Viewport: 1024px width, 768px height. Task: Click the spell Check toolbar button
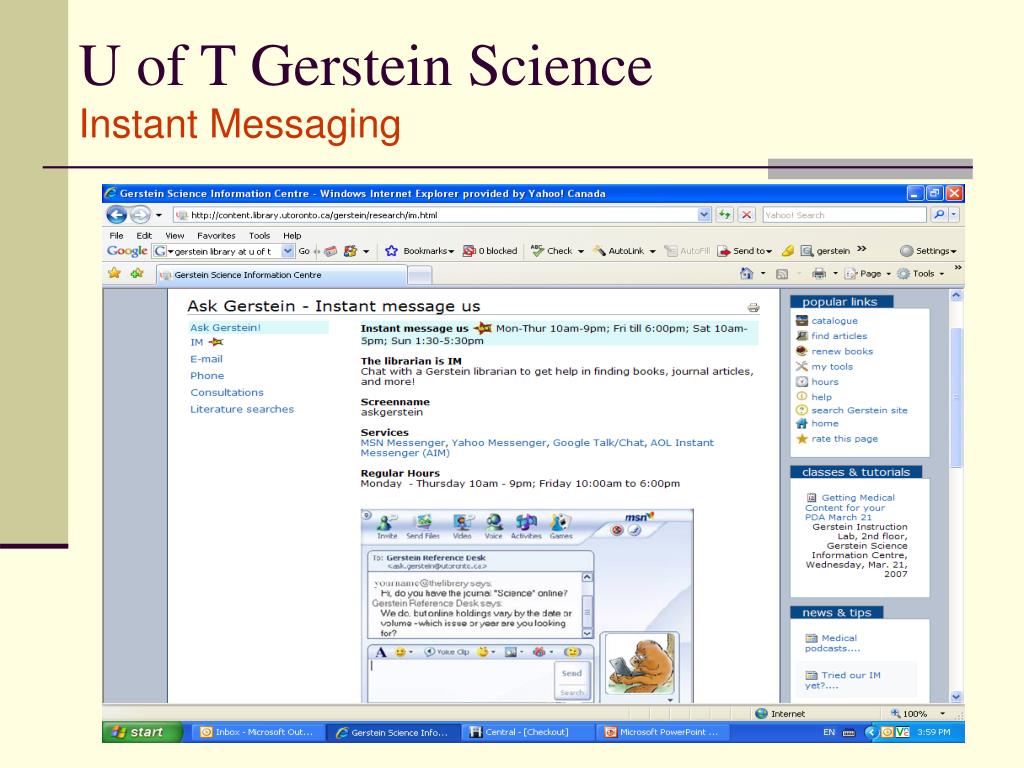tap(557, 251)
